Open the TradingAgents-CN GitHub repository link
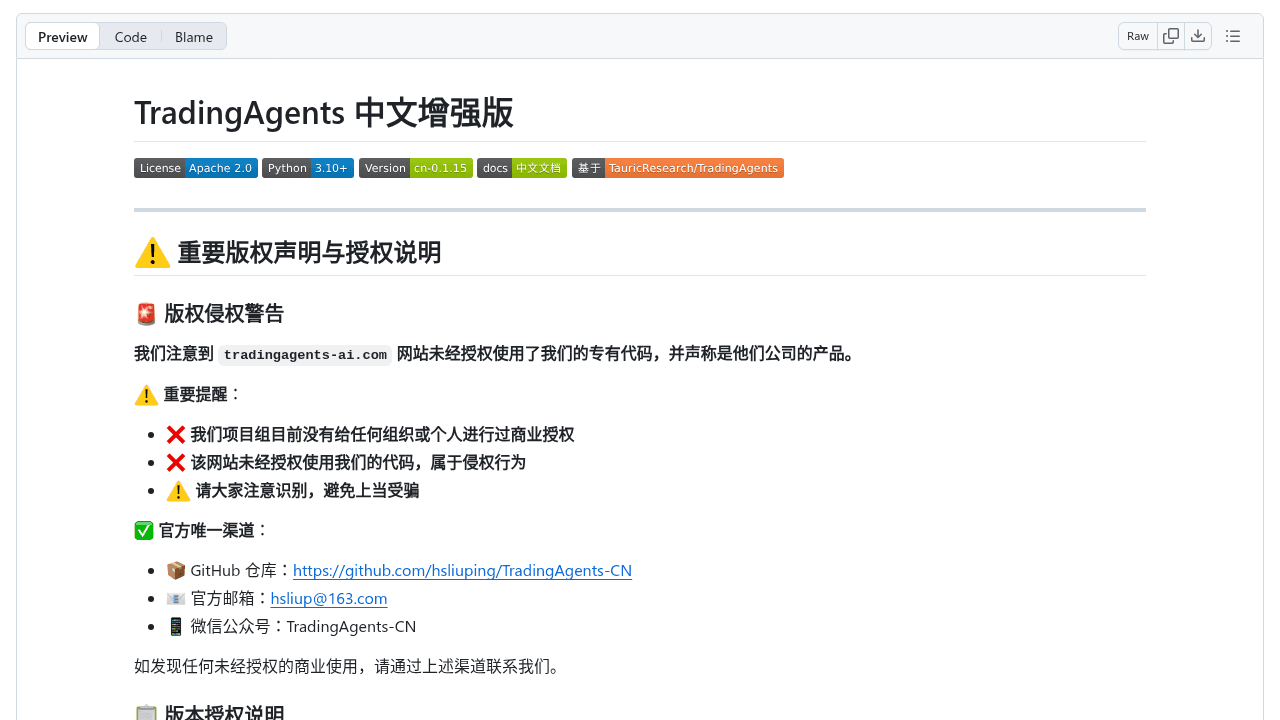 pyautogui.click(x=462, y=570)
